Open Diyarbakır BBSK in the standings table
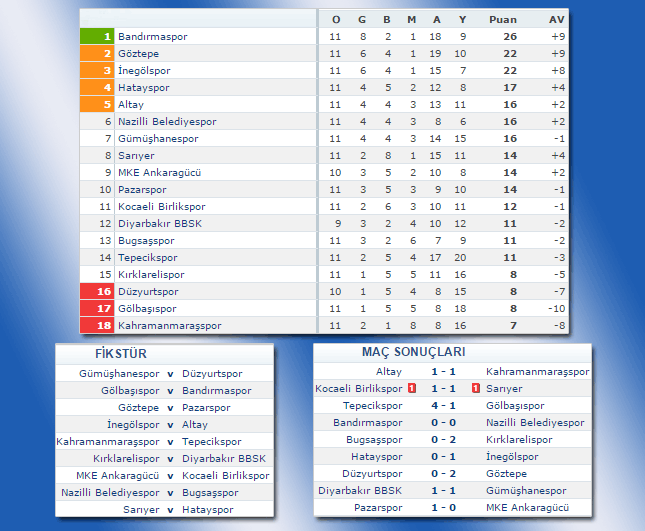645x531 pixels. 160,224
